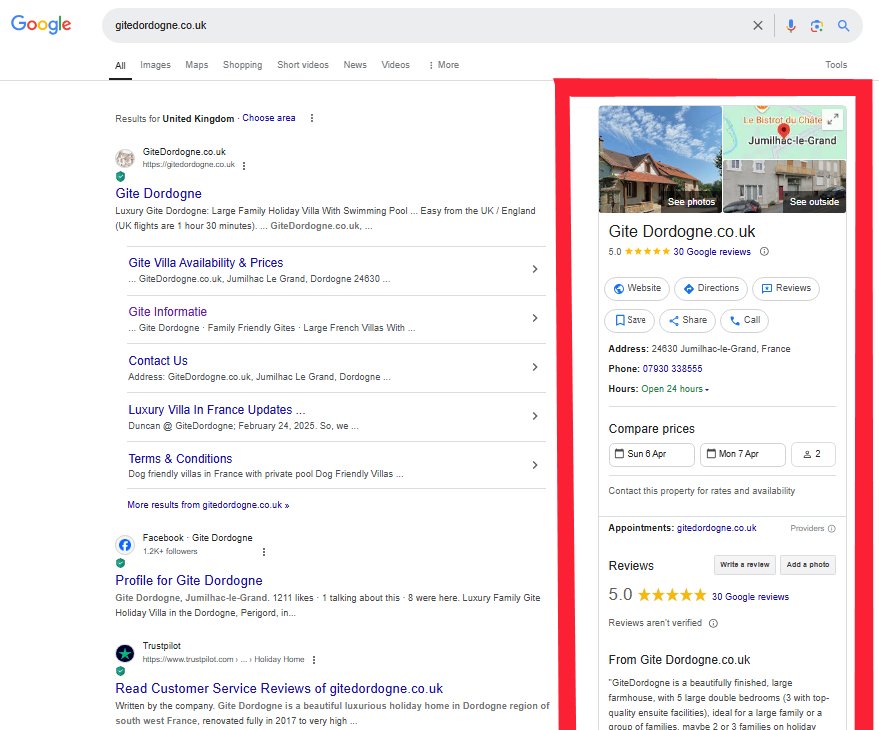Viewport: 879px width, 730px height.
Task: Open Profile for Gite Dordogne link
Action: 189,580
